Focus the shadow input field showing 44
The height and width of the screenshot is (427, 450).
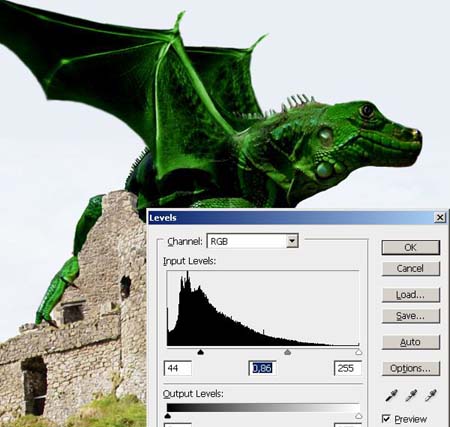coord(178,368)
